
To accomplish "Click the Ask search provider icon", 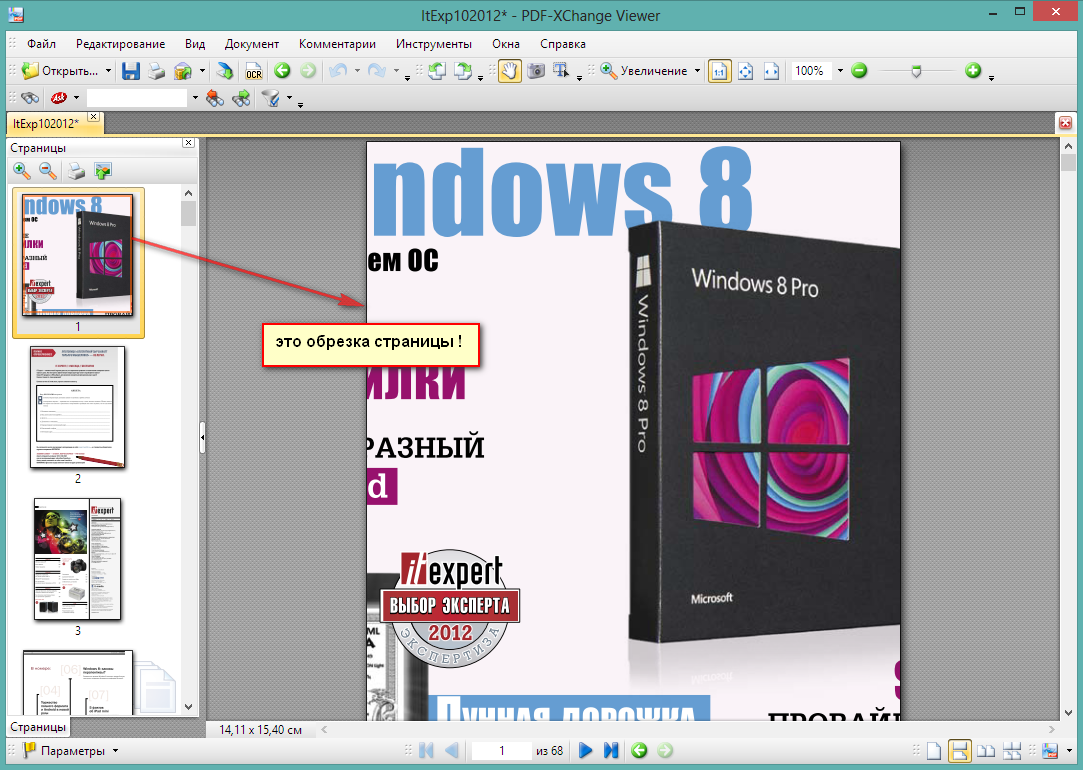I will click(59, 98).
